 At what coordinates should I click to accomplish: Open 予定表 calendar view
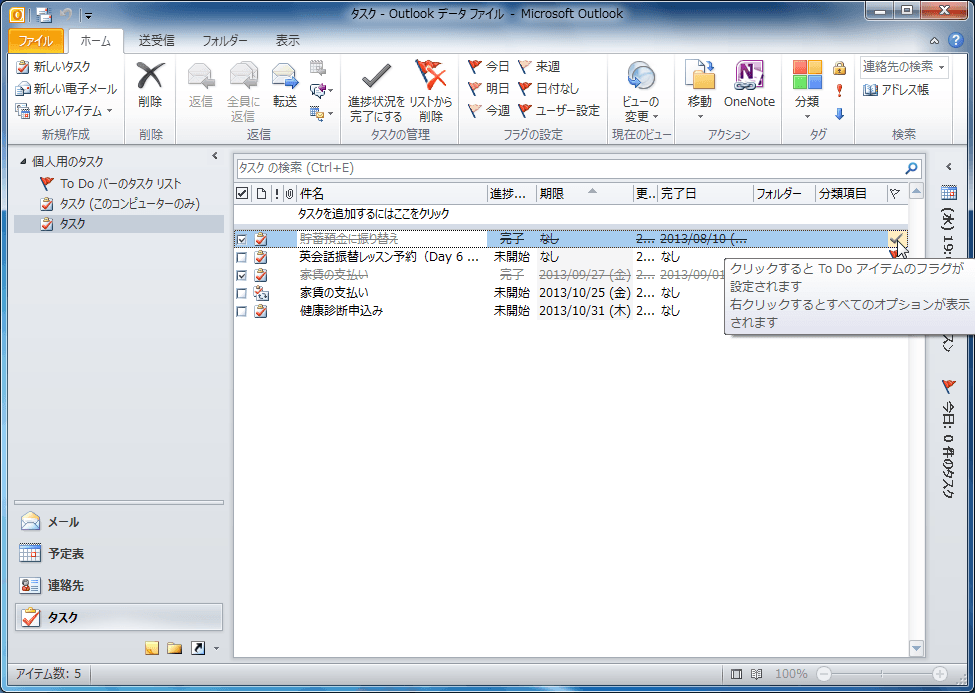click(119, 553)
